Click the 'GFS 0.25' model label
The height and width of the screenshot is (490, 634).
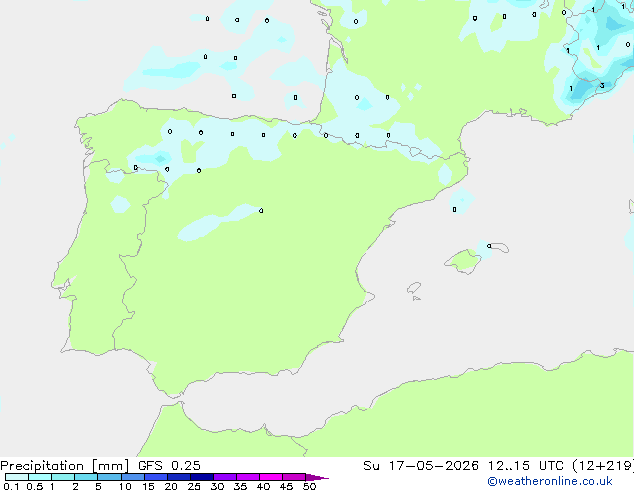(x=169, y=466)
